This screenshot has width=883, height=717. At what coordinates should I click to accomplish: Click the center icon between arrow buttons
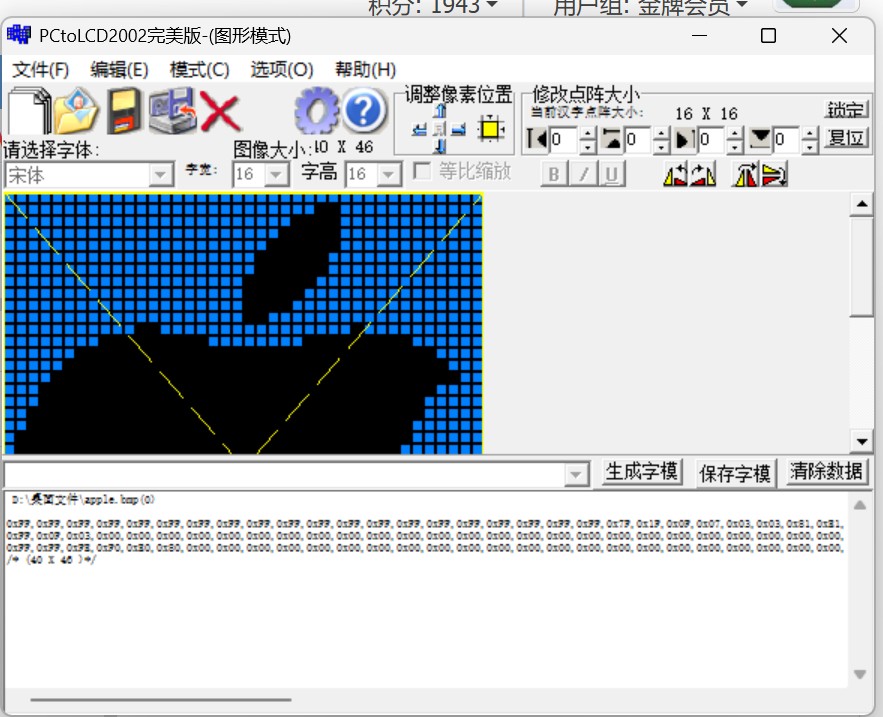point(440,130)
